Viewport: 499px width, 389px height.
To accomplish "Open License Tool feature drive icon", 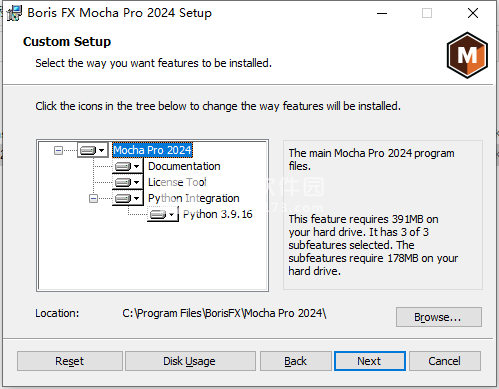I will tap(128, 182).
